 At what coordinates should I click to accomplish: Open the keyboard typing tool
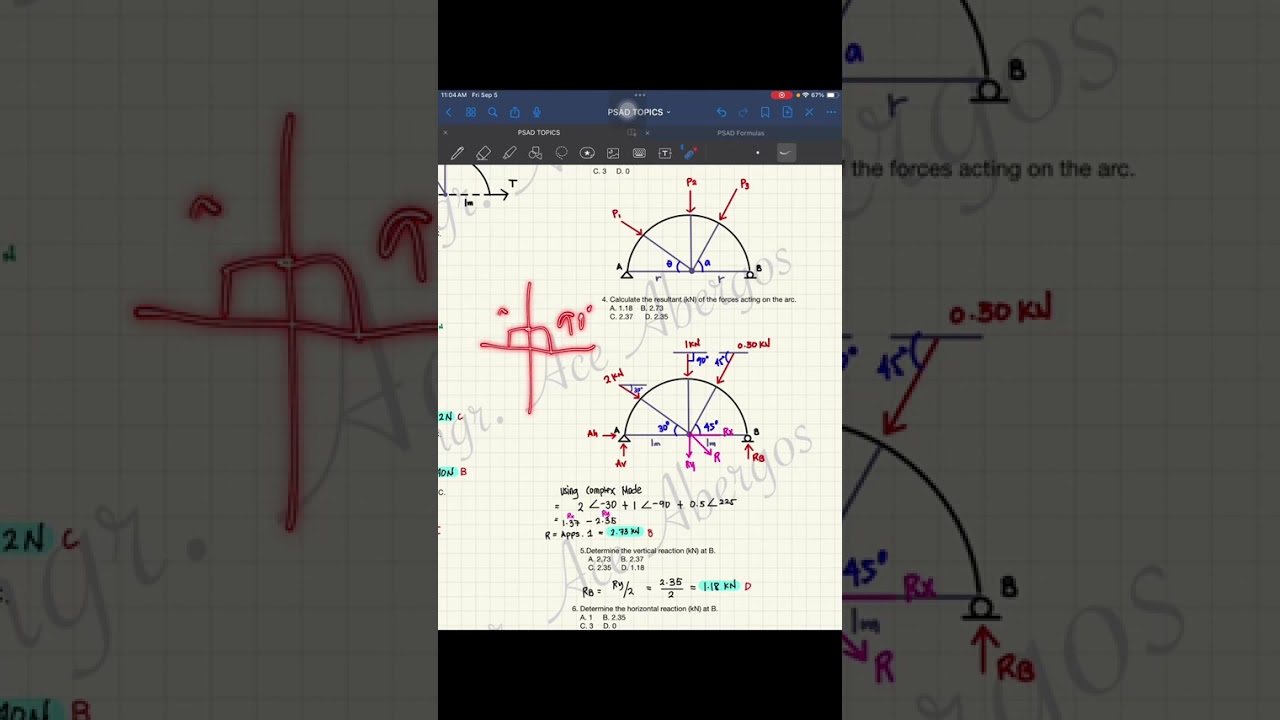point(639,153)
